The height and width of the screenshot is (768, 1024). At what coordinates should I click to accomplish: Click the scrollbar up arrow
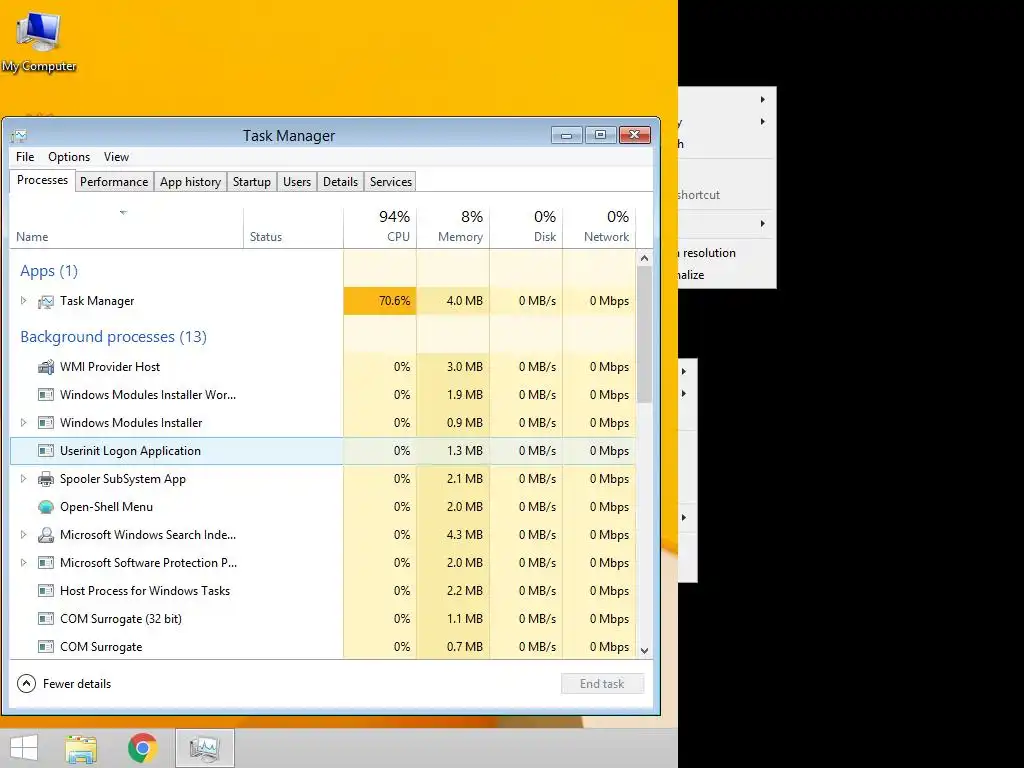pos(644,259)
